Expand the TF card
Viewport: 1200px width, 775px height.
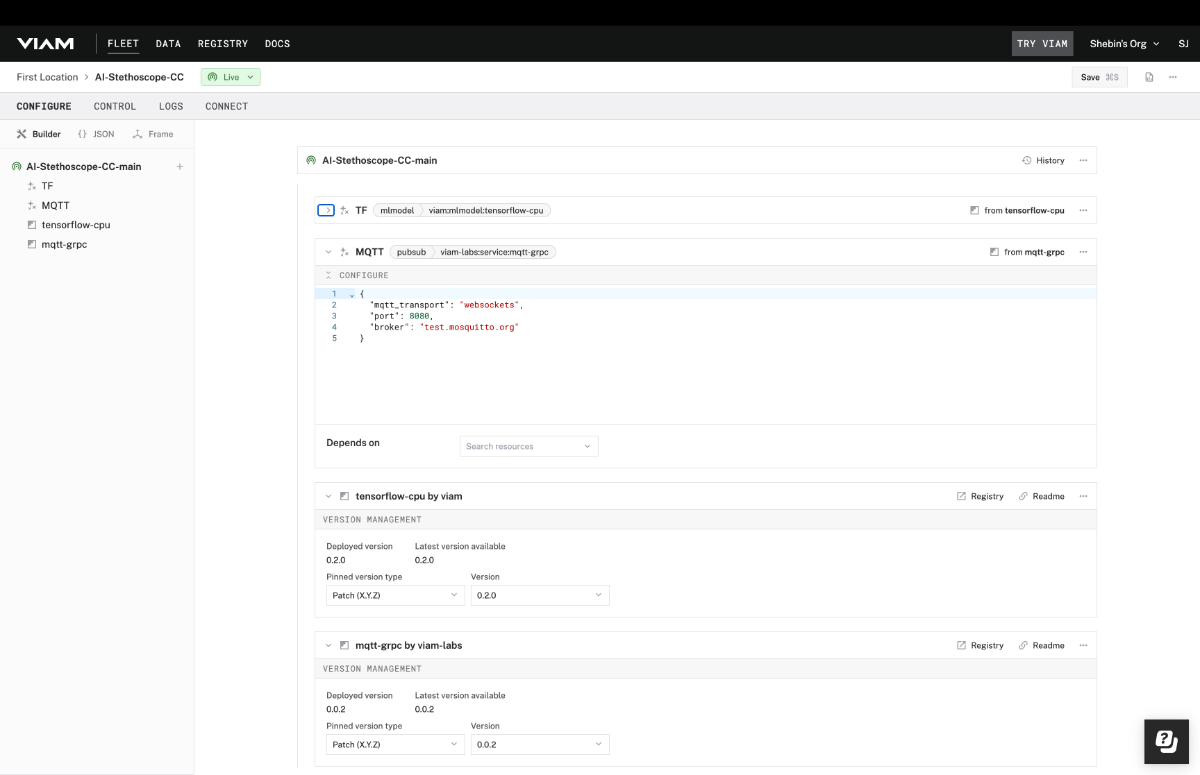pyautogui.click(x=327, y=211)
